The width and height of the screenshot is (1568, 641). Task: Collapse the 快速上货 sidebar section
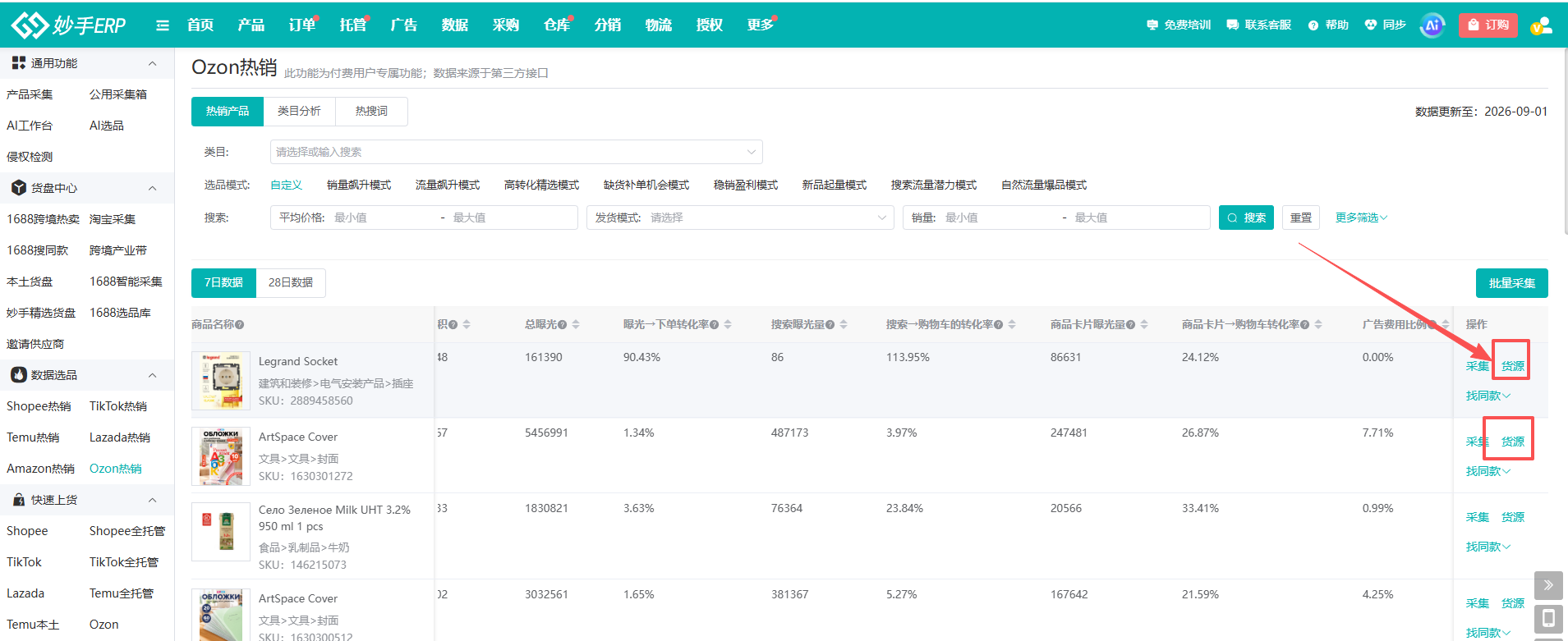pos(152,500)
